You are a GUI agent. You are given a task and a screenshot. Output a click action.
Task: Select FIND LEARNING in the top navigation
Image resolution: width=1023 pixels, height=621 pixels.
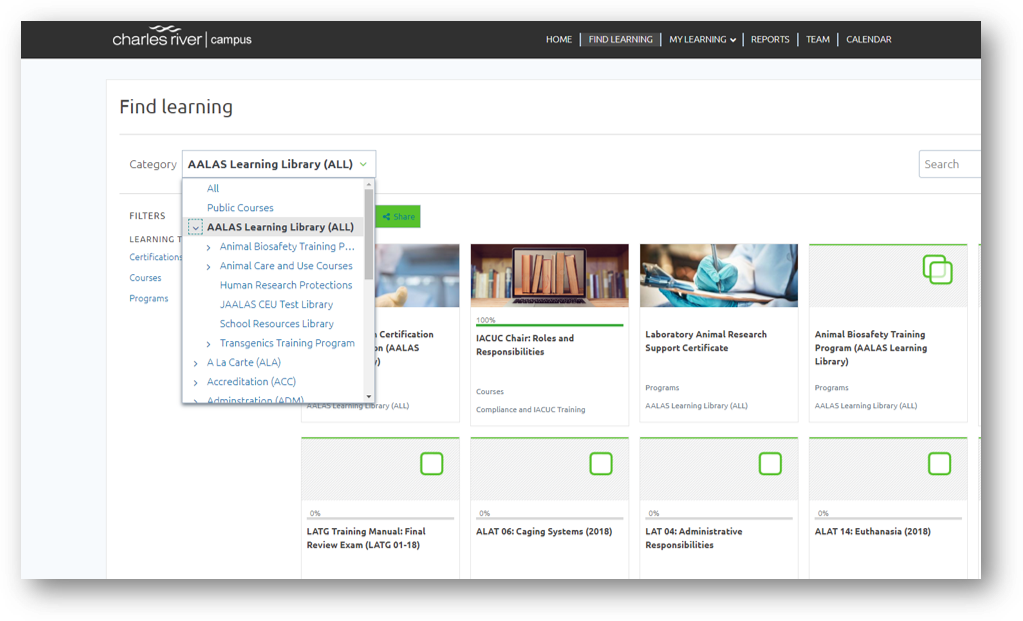pos(620,39)
